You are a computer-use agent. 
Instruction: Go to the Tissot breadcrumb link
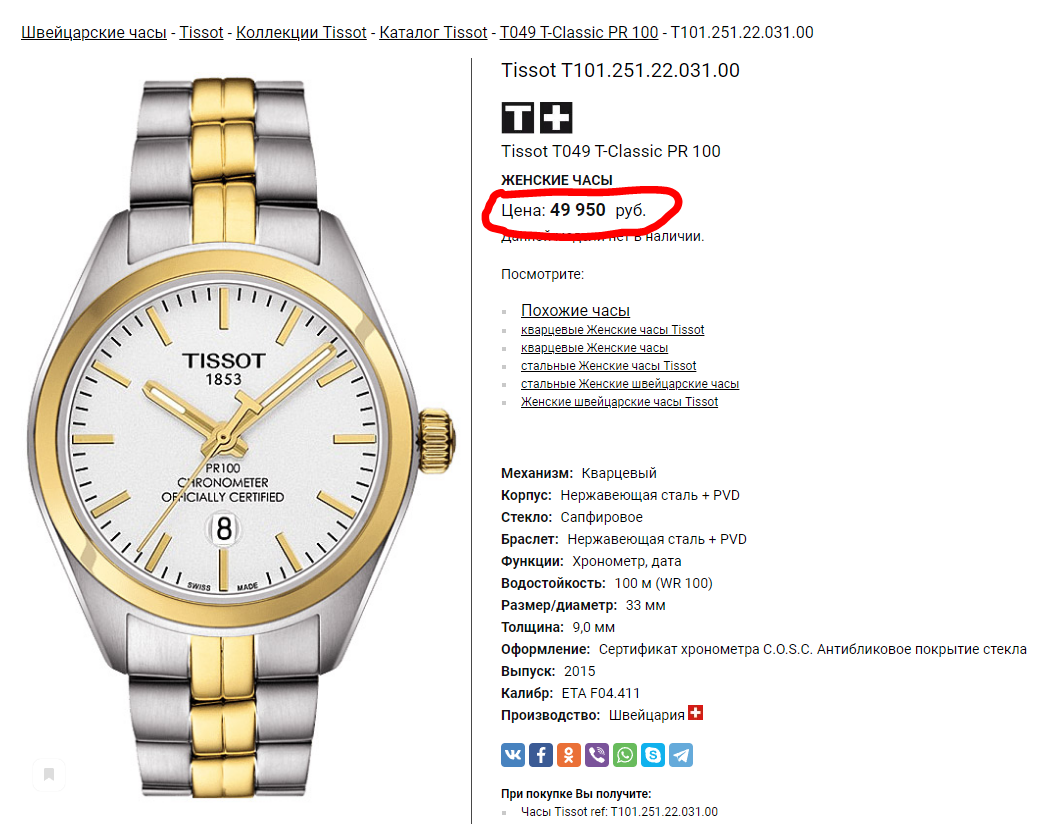(201, 32)
